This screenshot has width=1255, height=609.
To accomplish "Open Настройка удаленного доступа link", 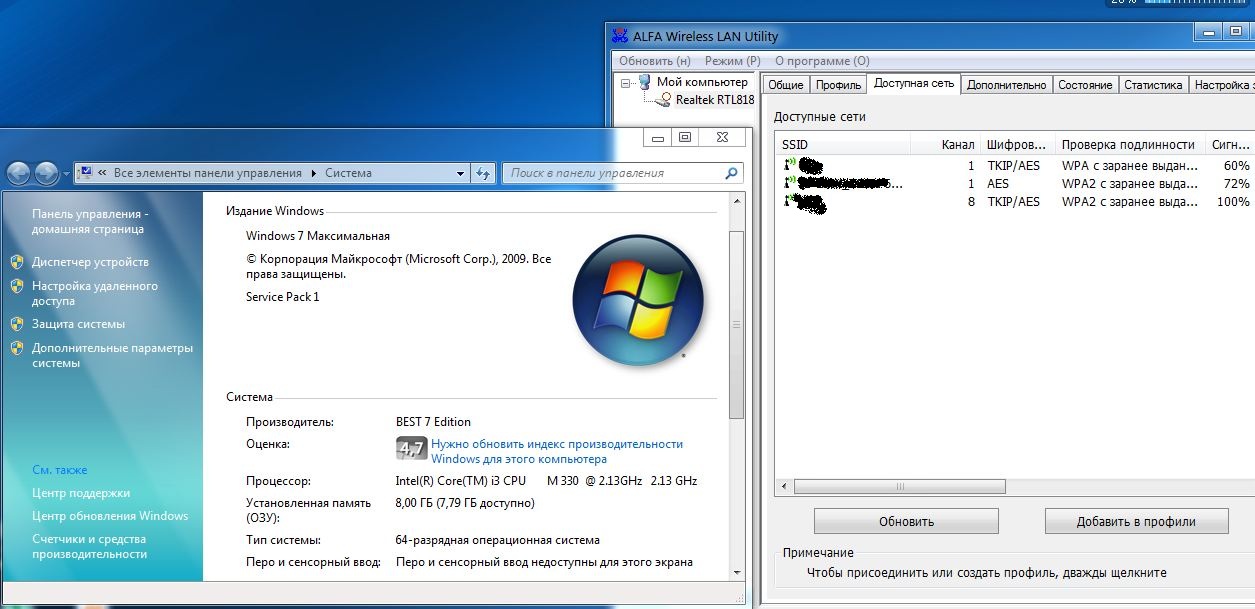I will [95, 293].
